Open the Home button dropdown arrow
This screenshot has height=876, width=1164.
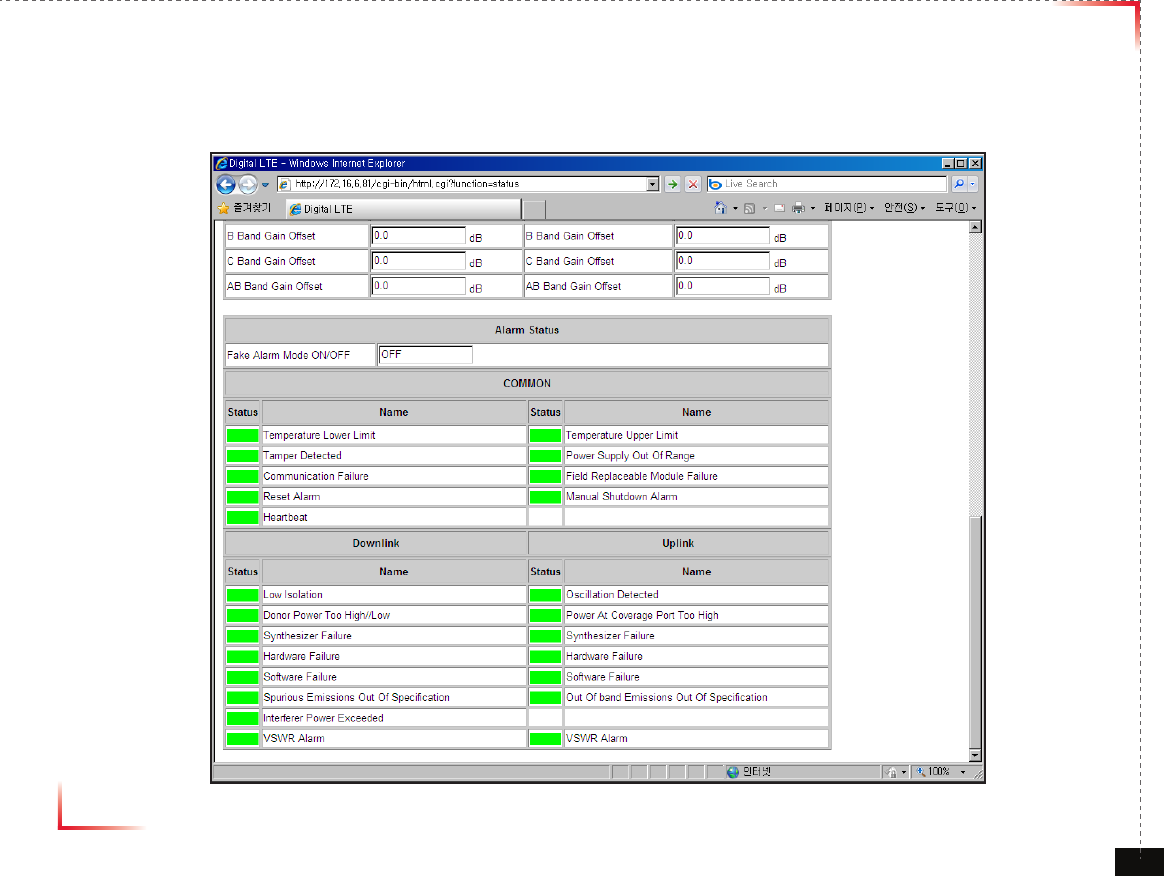(735, 209)
